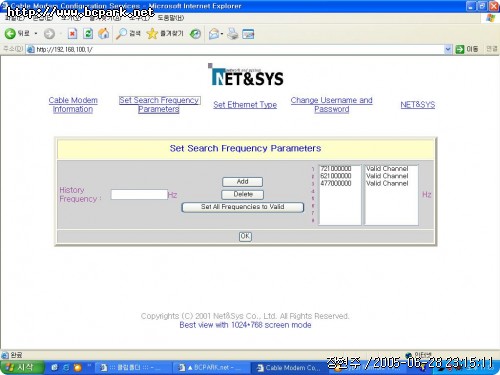Screen dimensions: 500x375
Task: Print the page with the printer icon
Action: 233,34
